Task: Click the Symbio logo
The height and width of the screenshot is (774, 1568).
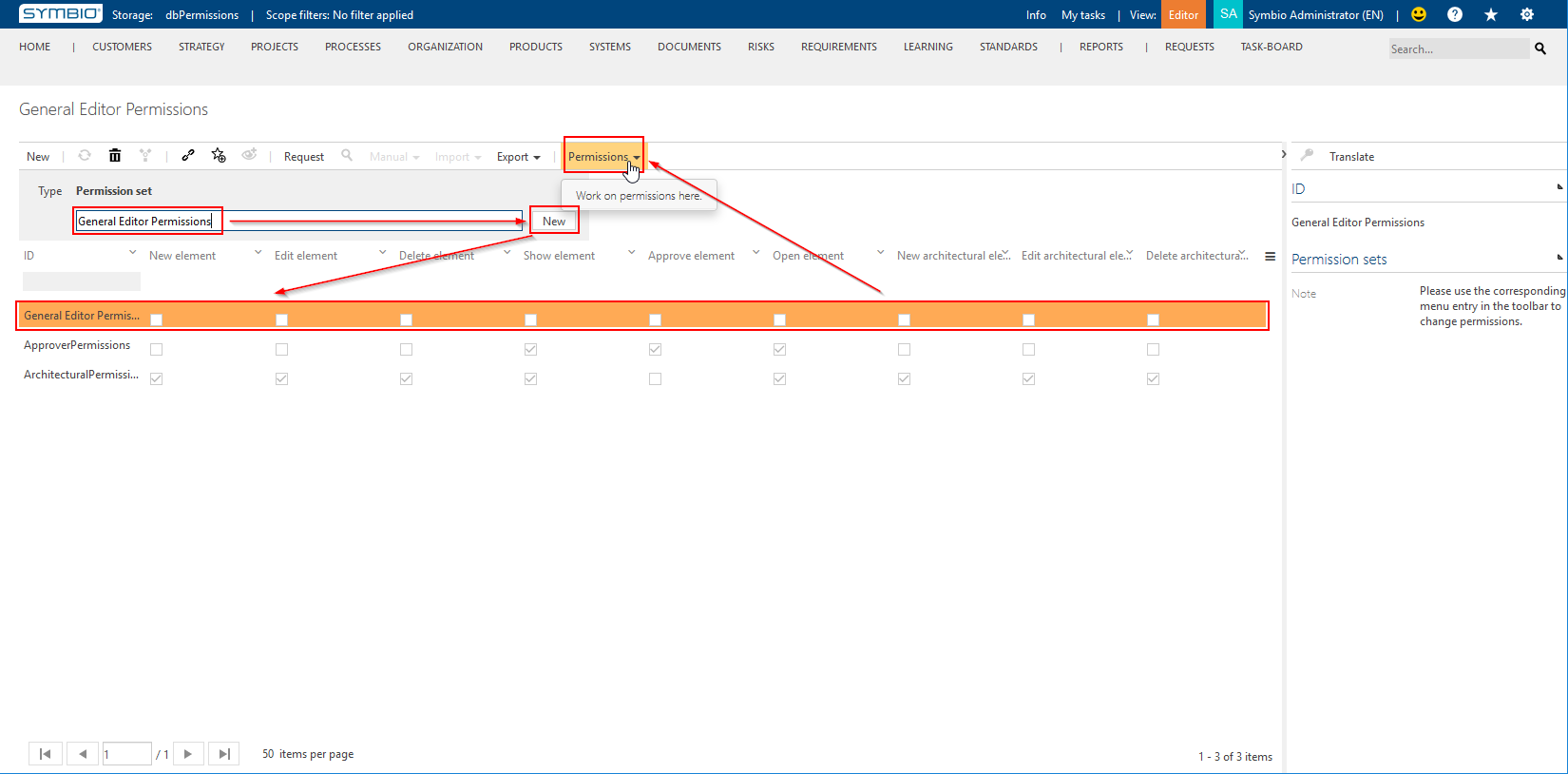Action: (61, 14)
